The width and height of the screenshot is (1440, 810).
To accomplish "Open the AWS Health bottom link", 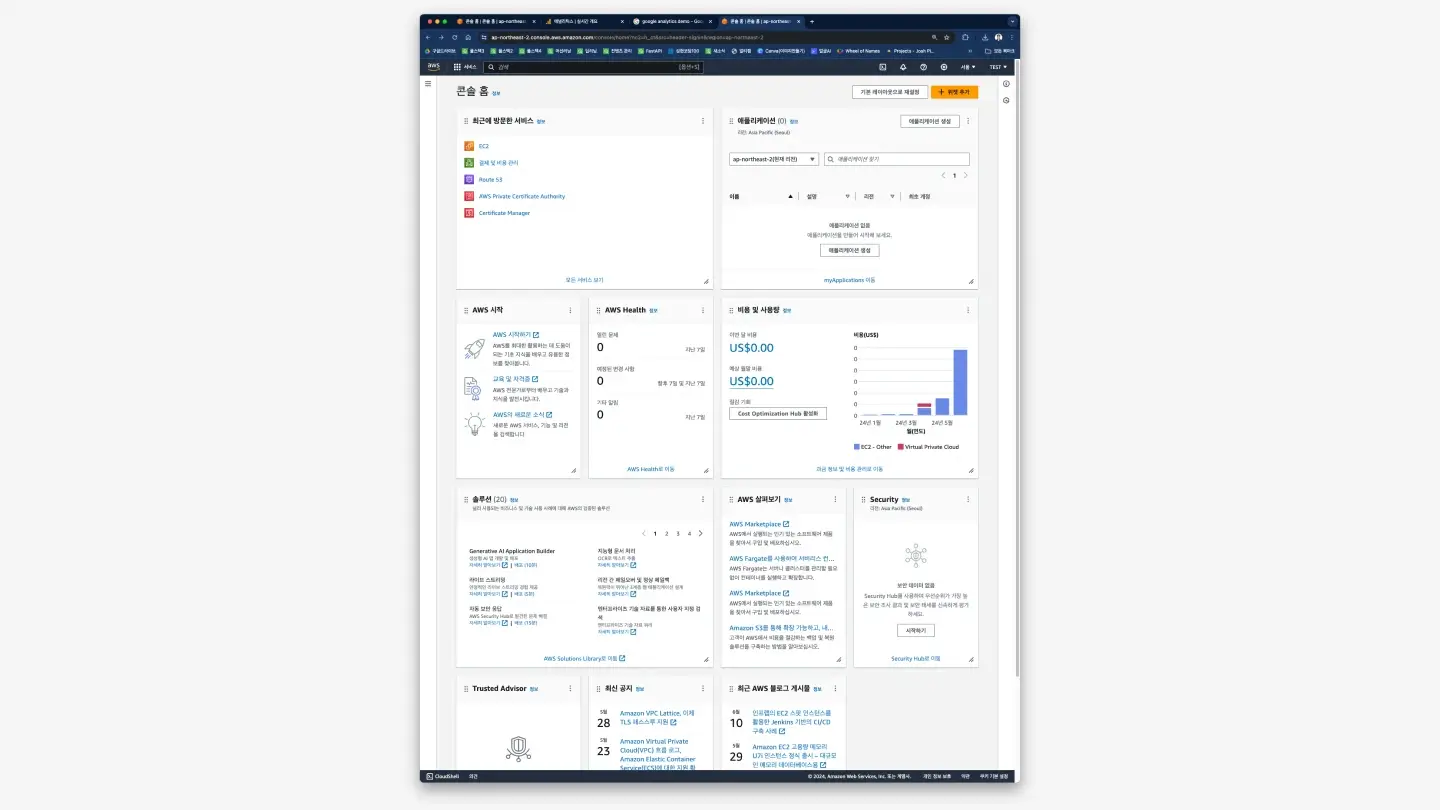I will (651, 469).
